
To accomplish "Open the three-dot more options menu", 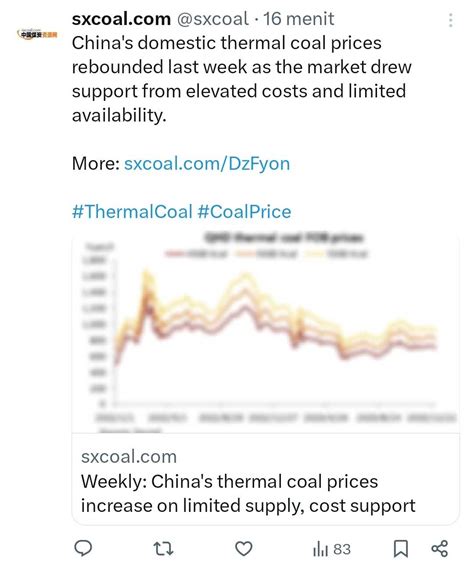I will [451, 20].
